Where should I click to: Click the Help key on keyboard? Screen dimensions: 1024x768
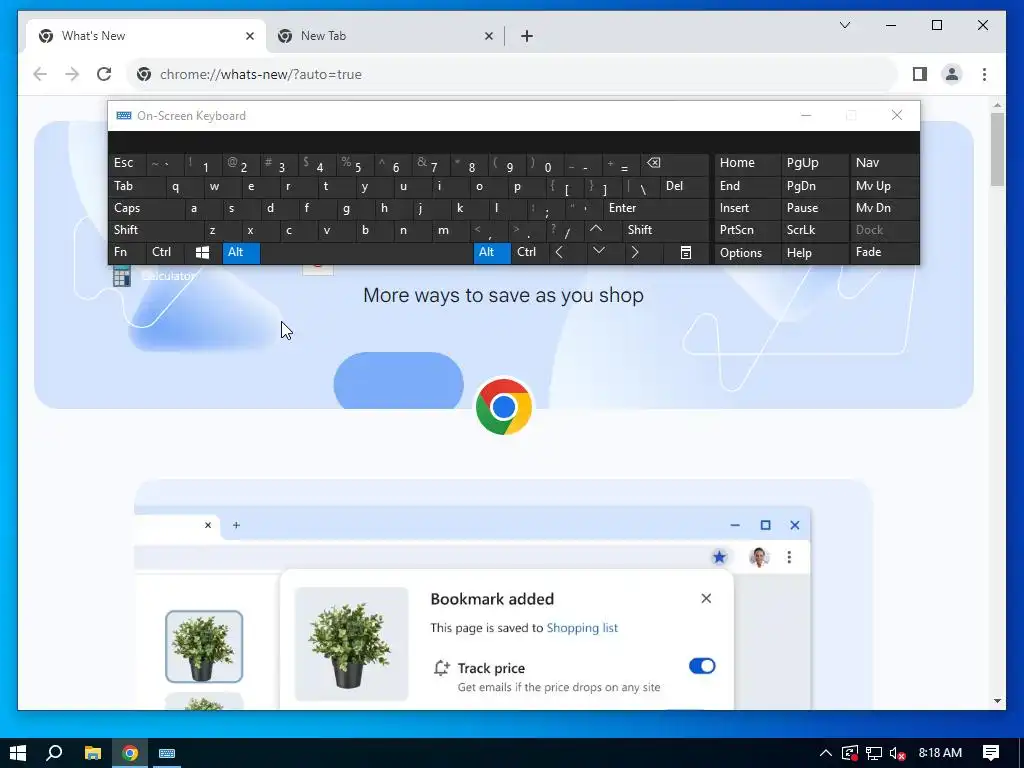[x=814, y=253]
